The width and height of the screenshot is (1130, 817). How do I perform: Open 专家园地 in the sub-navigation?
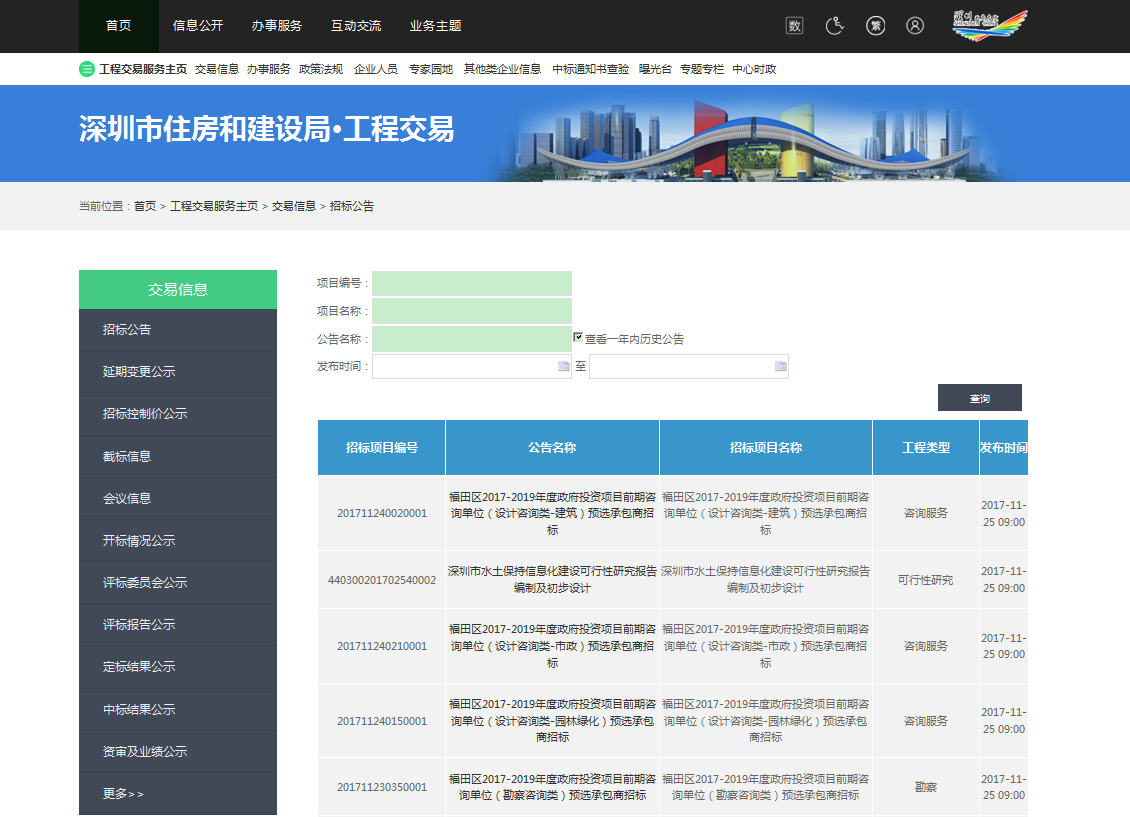click(x=431, y=69)
